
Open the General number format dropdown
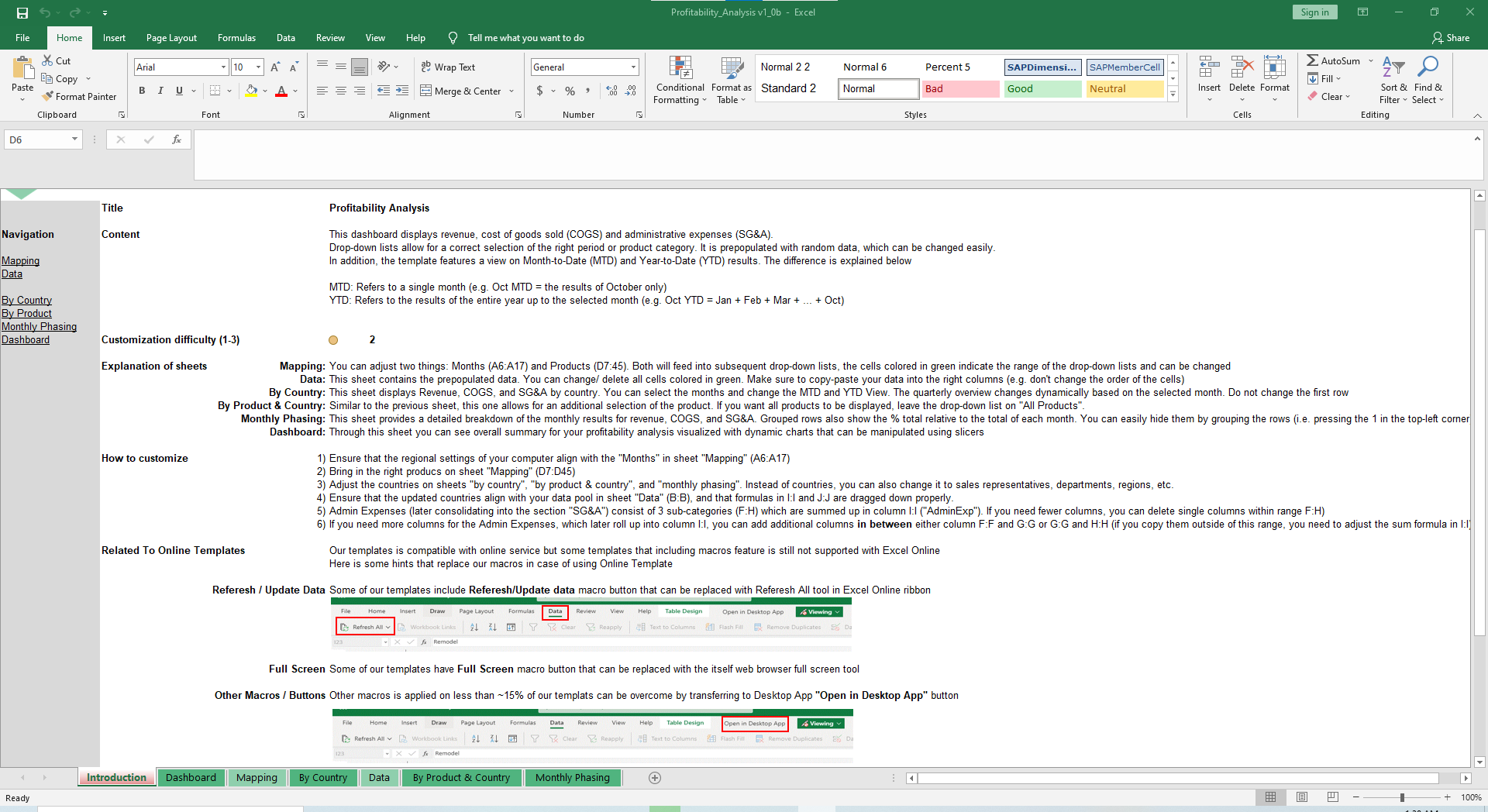(x=633, y=67)
